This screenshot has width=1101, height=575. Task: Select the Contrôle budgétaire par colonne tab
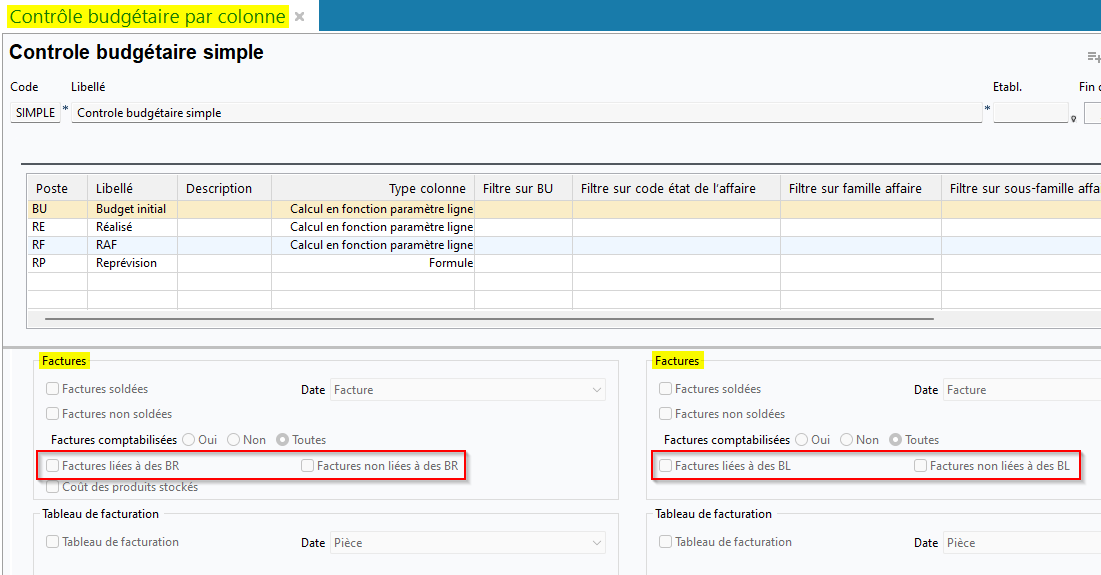pos(148,17)
